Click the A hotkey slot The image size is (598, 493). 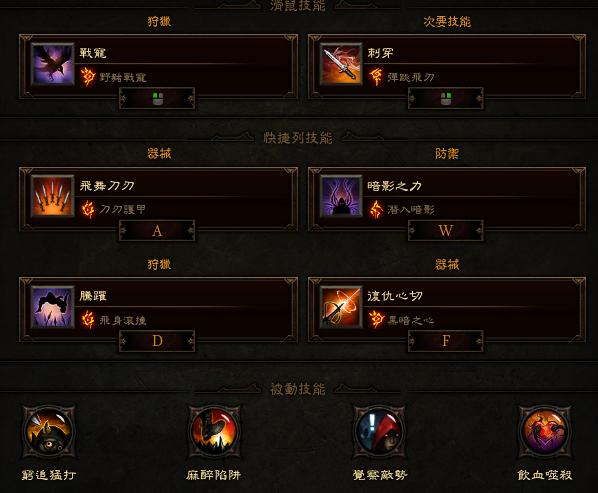[157, 231]
